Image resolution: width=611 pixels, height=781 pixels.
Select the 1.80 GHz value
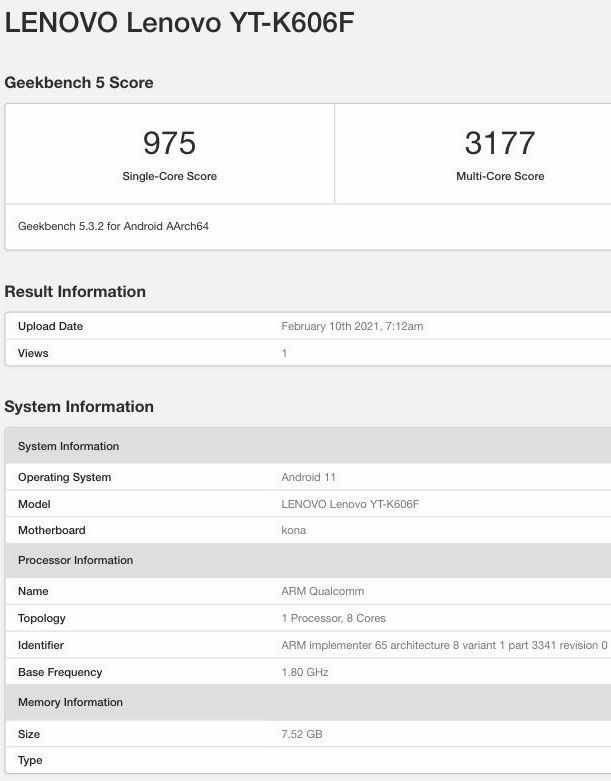(x=305, y=672)
